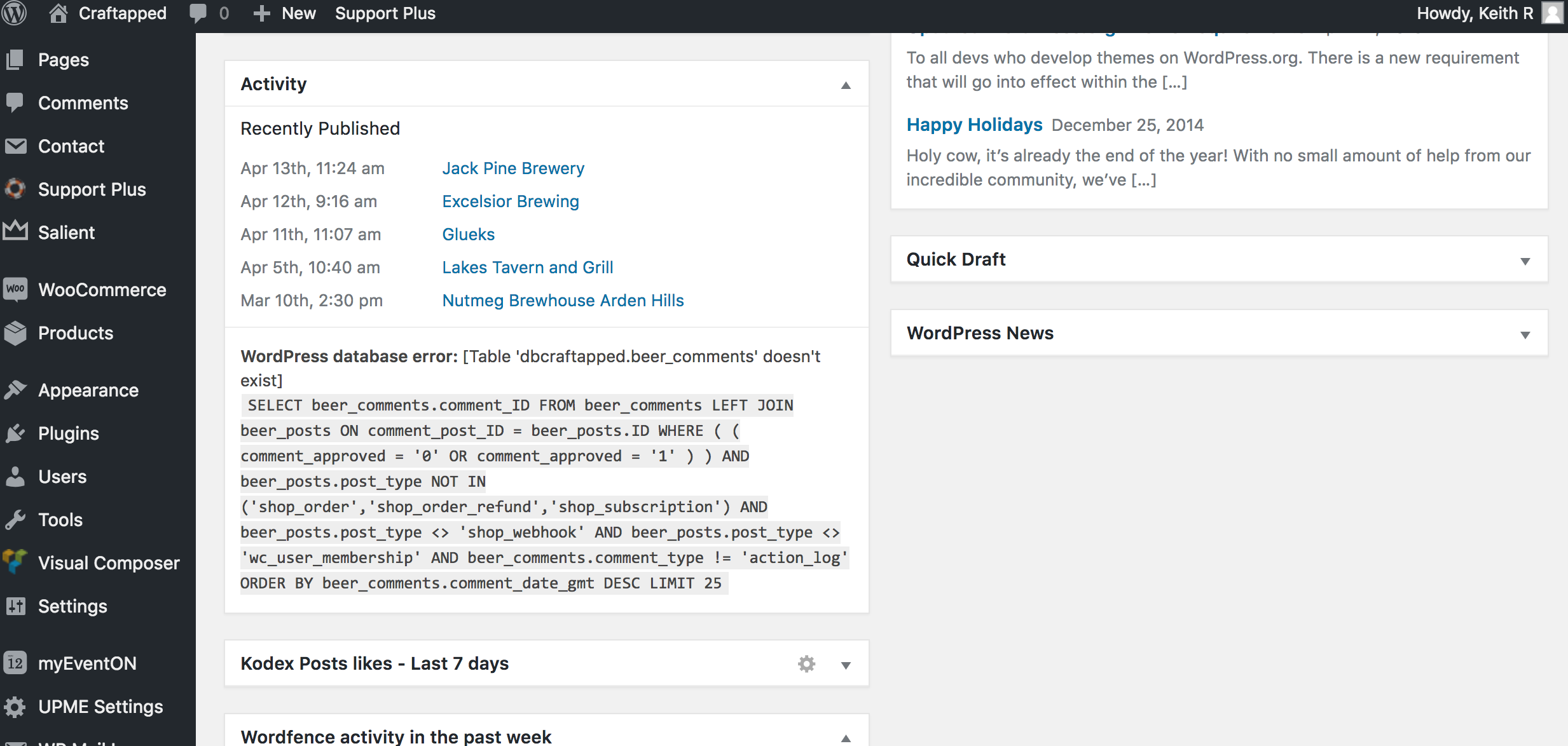Click the Salient crown icon
The width and height of the screenshot is (1568, 746).
coord(15,231)
